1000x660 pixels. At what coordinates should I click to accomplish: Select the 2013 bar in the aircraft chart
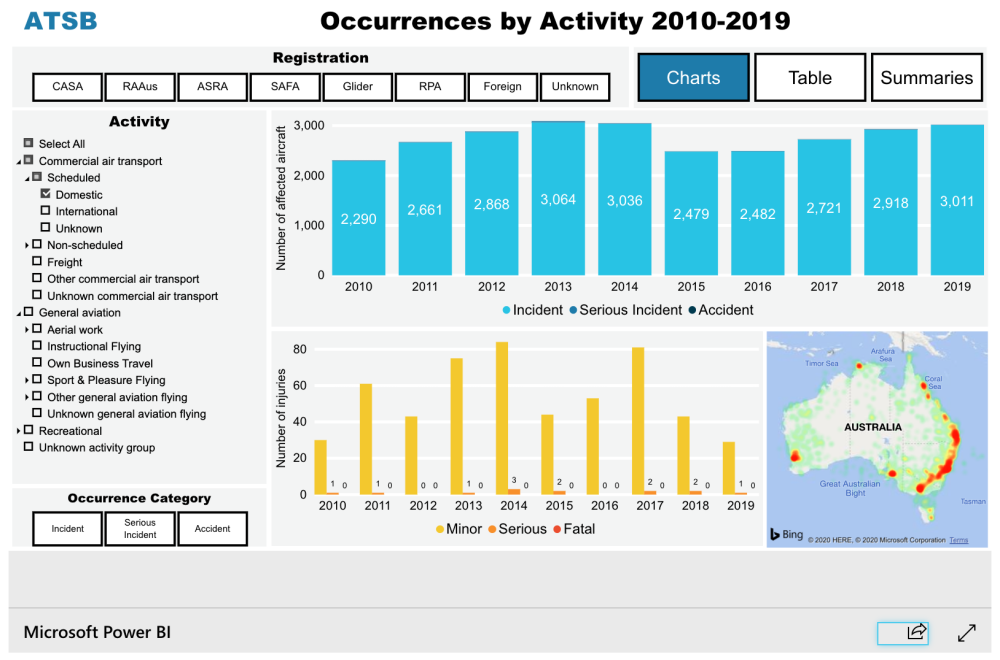558,200
